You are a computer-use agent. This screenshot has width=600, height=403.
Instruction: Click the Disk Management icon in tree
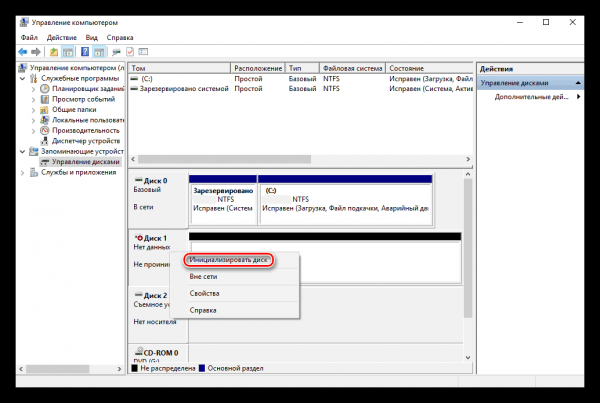45,162
